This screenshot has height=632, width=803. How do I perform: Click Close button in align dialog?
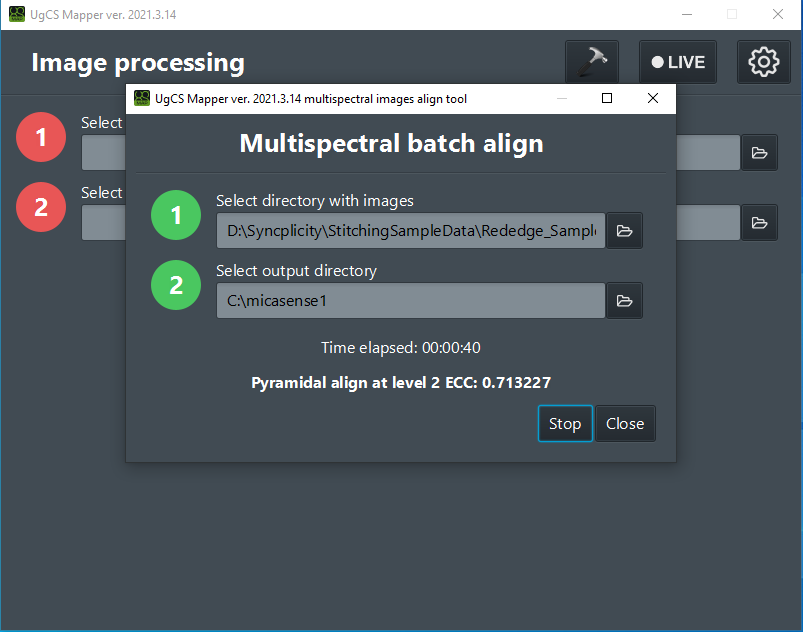click(625, 424)
